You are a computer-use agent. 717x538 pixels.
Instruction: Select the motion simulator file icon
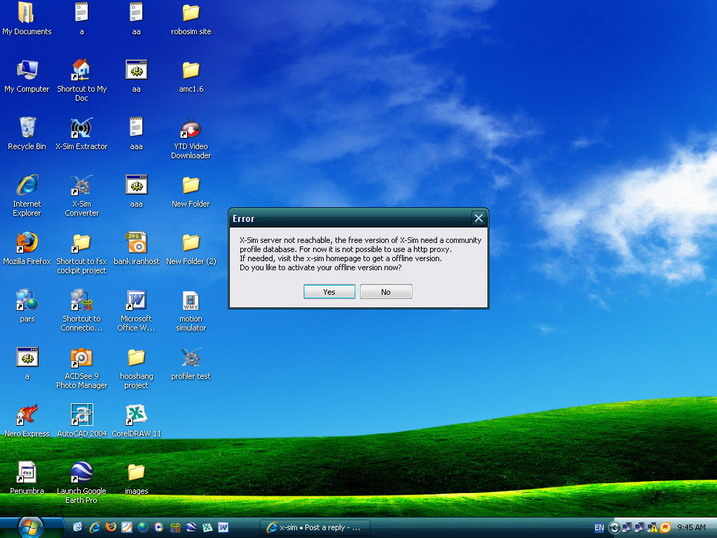click(190, 301)
